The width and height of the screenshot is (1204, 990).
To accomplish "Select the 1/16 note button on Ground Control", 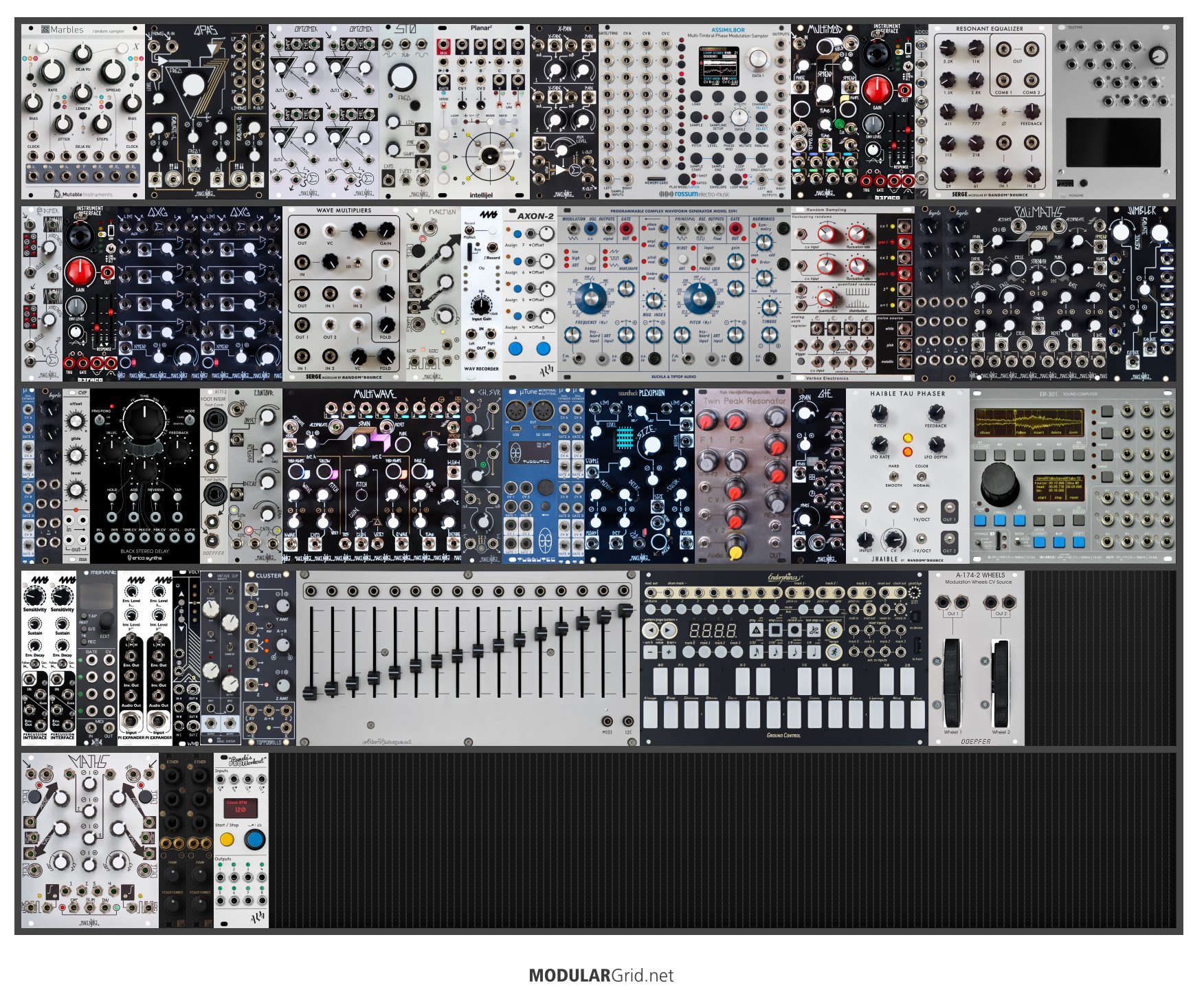I will click(776, 650).
